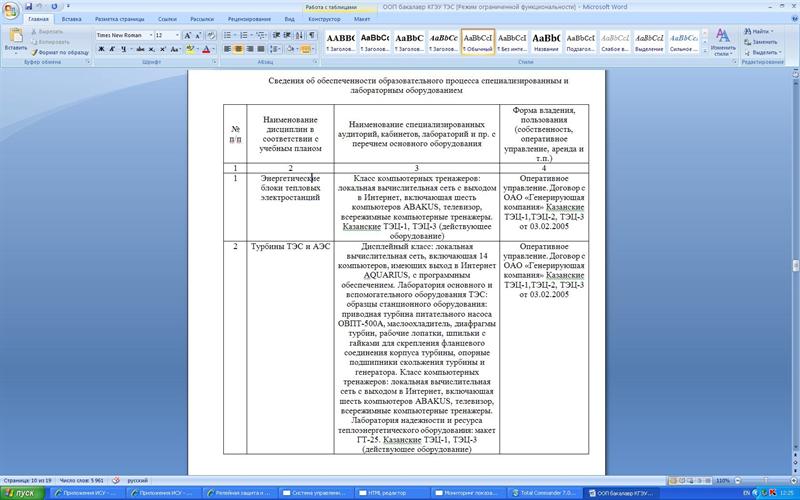Open the Разметка страницы tab
Viewport: 800px width, 500px height.
tap(118, 19)
